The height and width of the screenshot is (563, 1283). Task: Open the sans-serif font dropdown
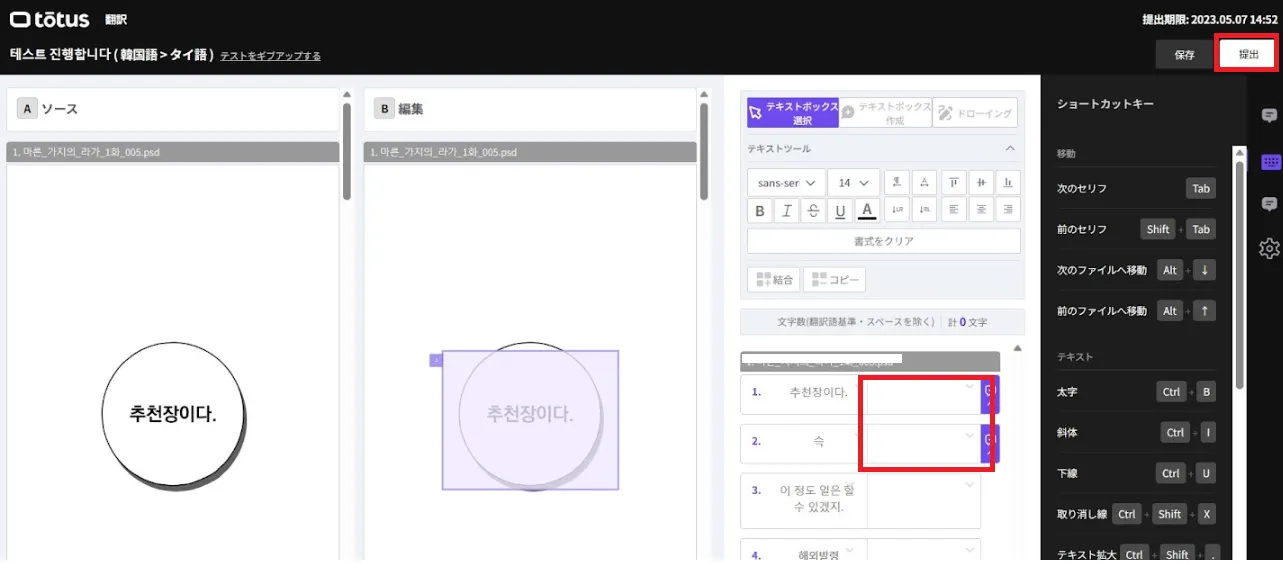[x=786, y=183]
